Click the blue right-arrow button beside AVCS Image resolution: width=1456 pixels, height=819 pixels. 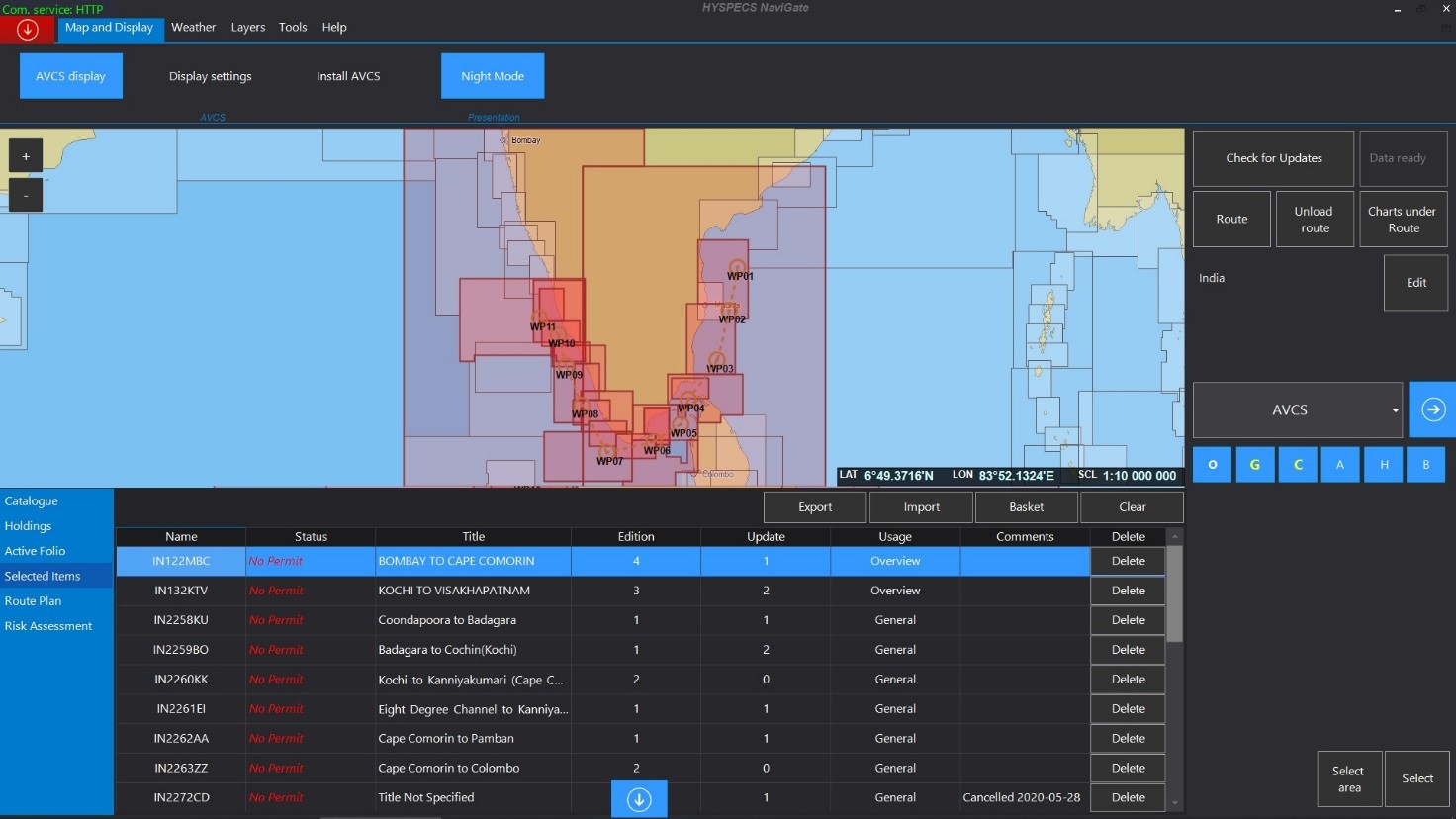pyautogui.click(x=1432, y=409)
